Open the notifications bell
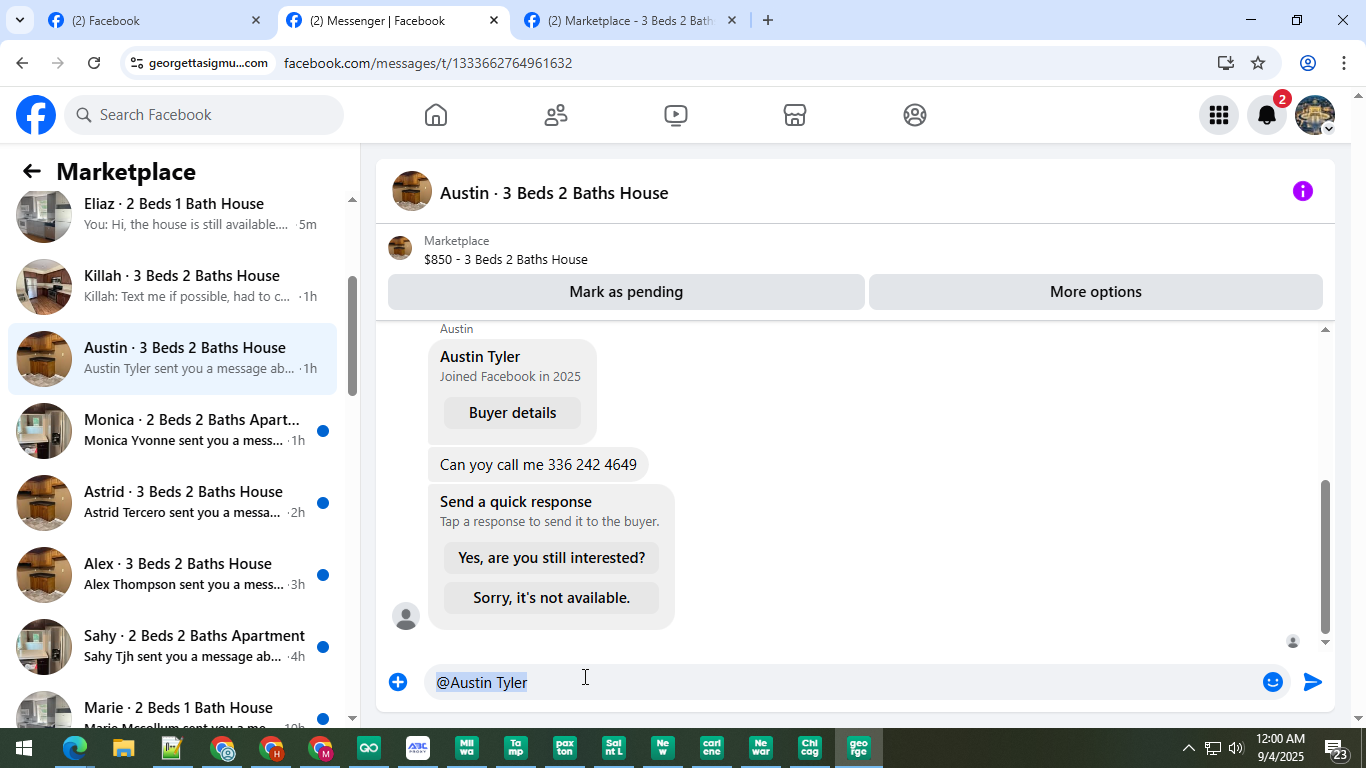Viewport: 1366px width, 768px height. click(1266, 115)
